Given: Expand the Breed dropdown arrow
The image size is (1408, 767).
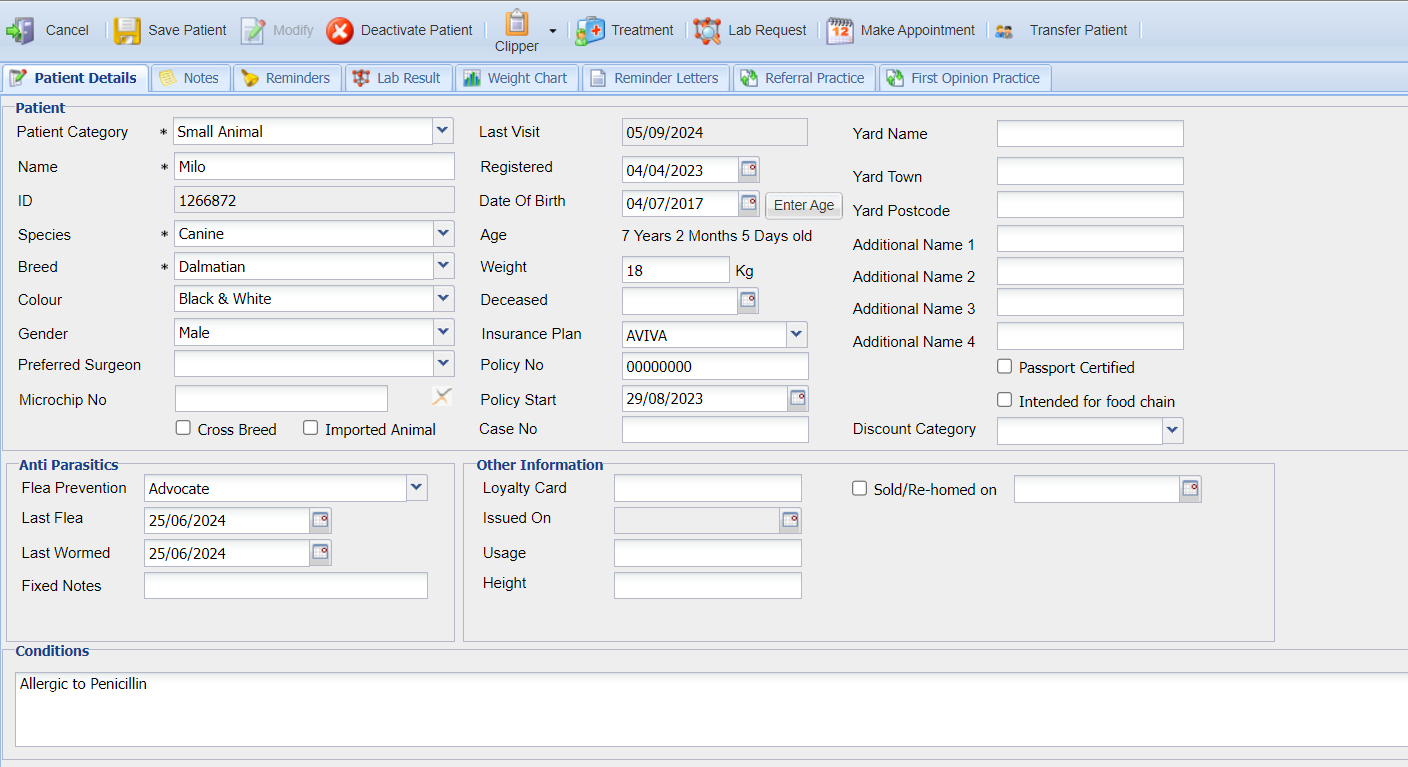Looking at the screenshot, I should pyautogui.click(x=443, y=266).
